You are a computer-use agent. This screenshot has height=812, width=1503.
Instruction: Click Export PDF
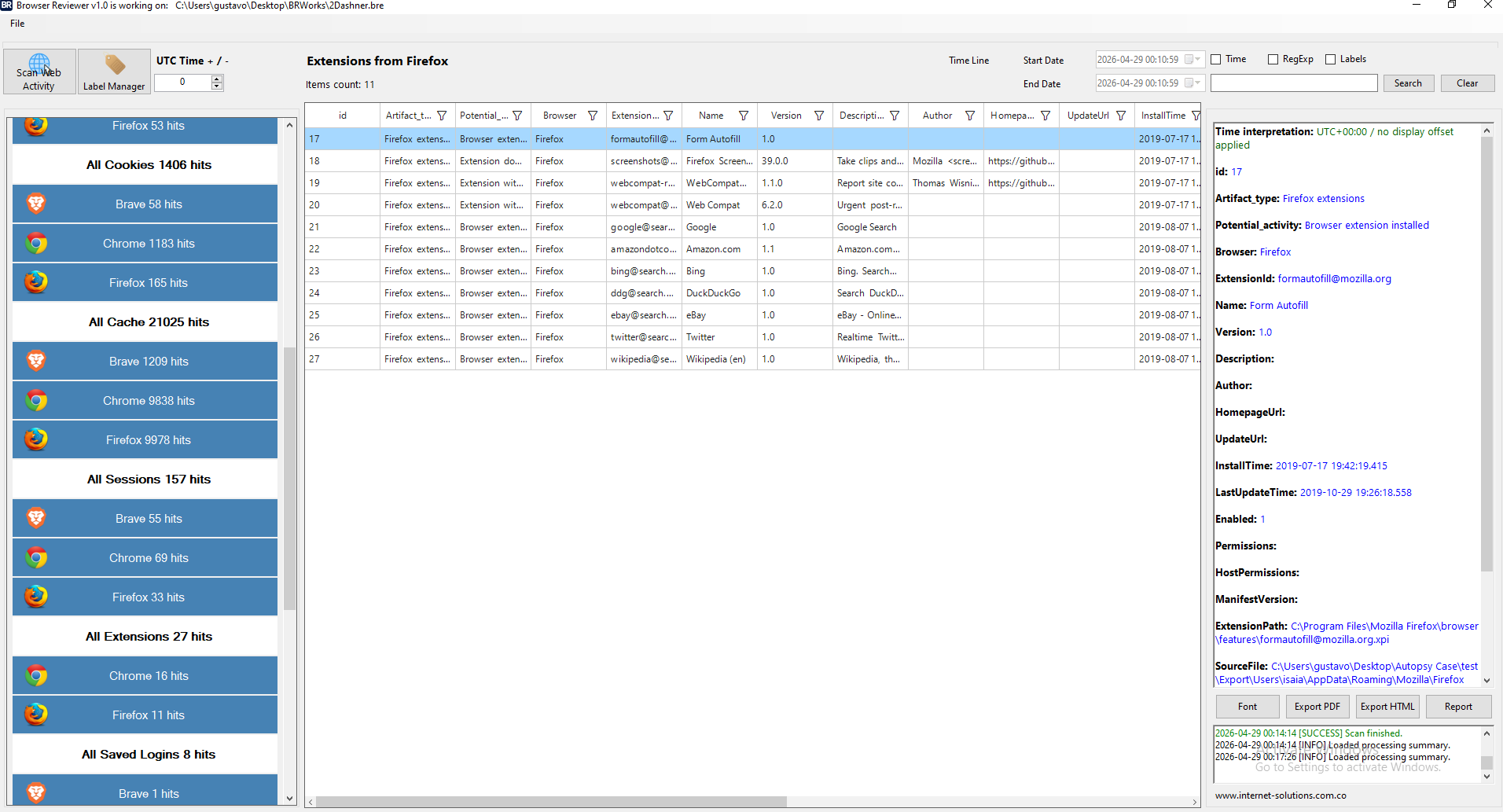click(x=1317, y=707)
